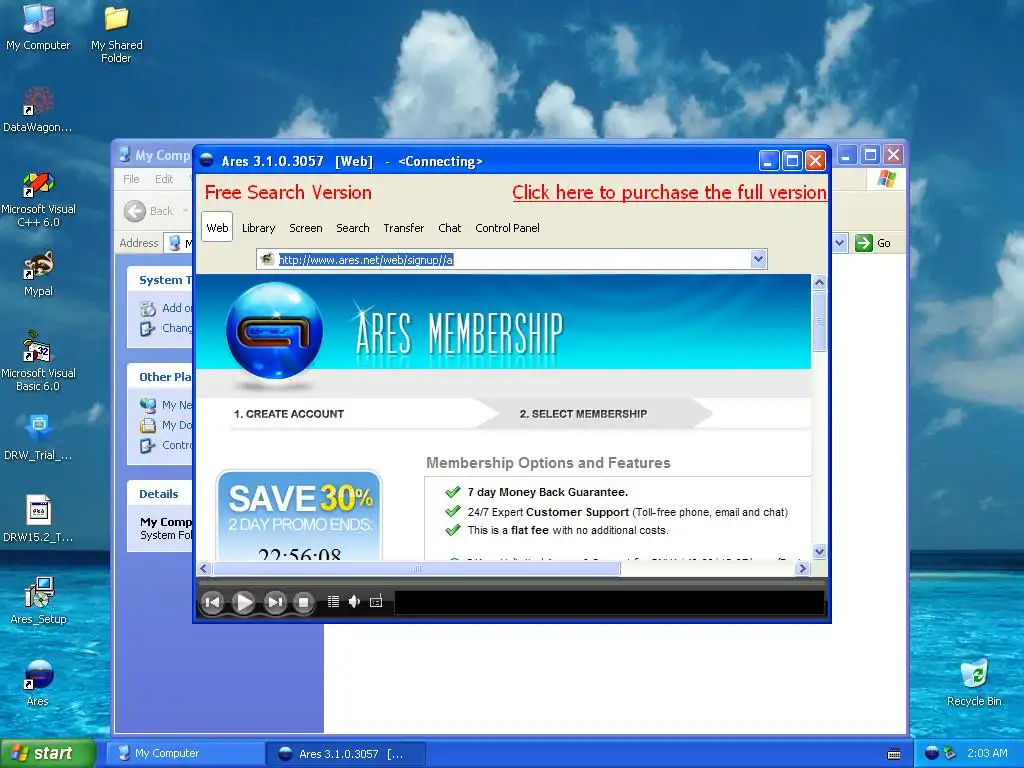Screen dimensions: 1024x768
Task: Click '7 day Money Back Guarantee.' text
Action: click(x=547, y=492)
